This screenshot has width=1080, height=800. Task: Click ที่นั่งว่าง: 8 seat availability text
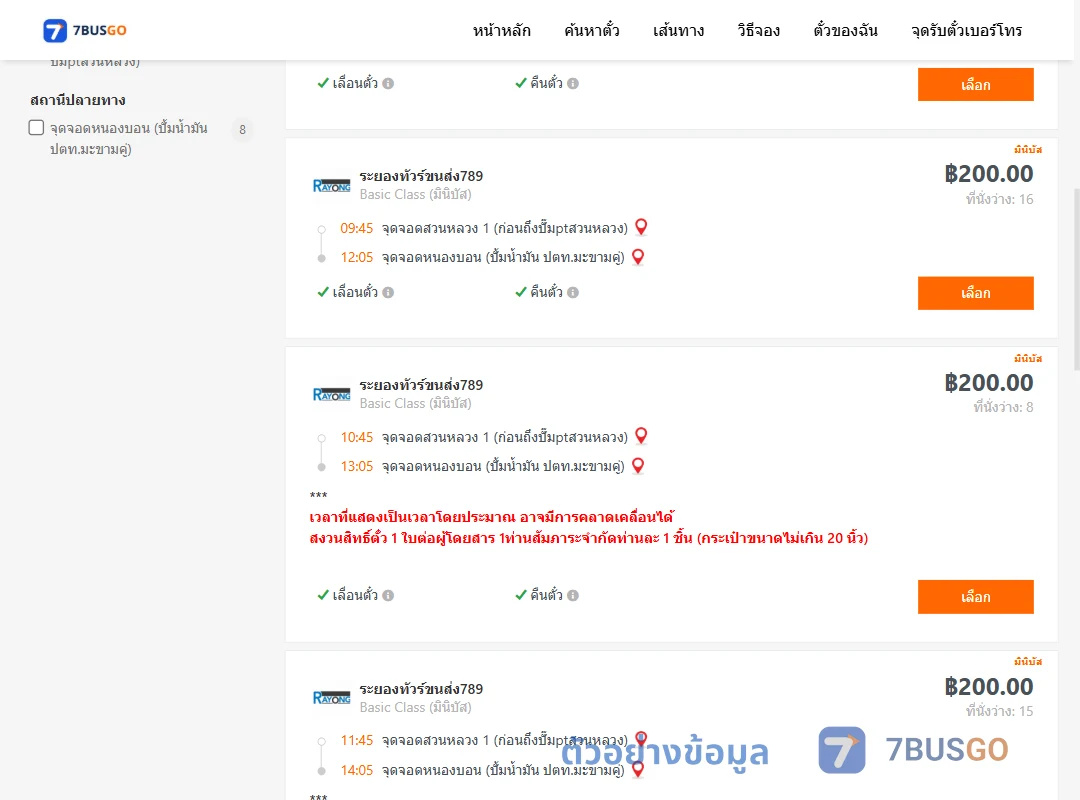pos(1004,407)
